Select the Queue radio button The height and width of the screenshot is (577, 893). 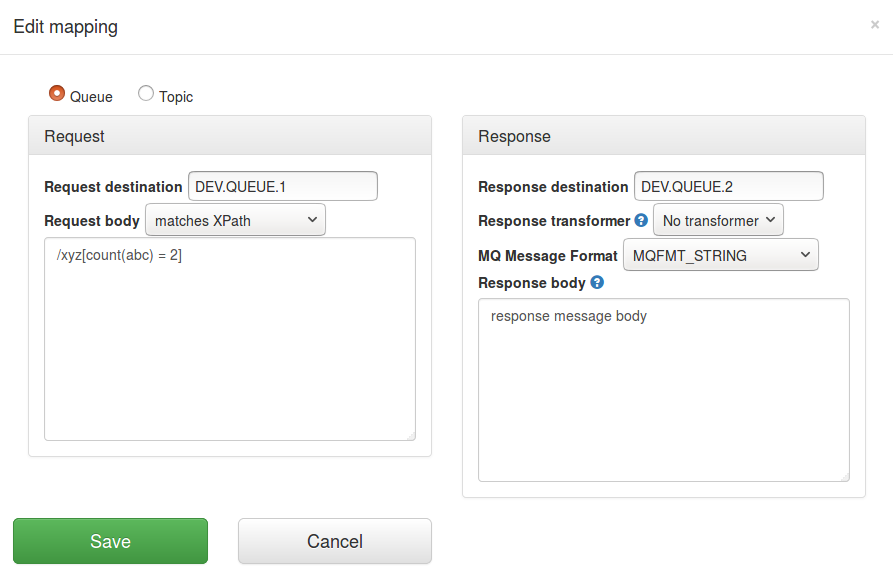pos(57,93)
